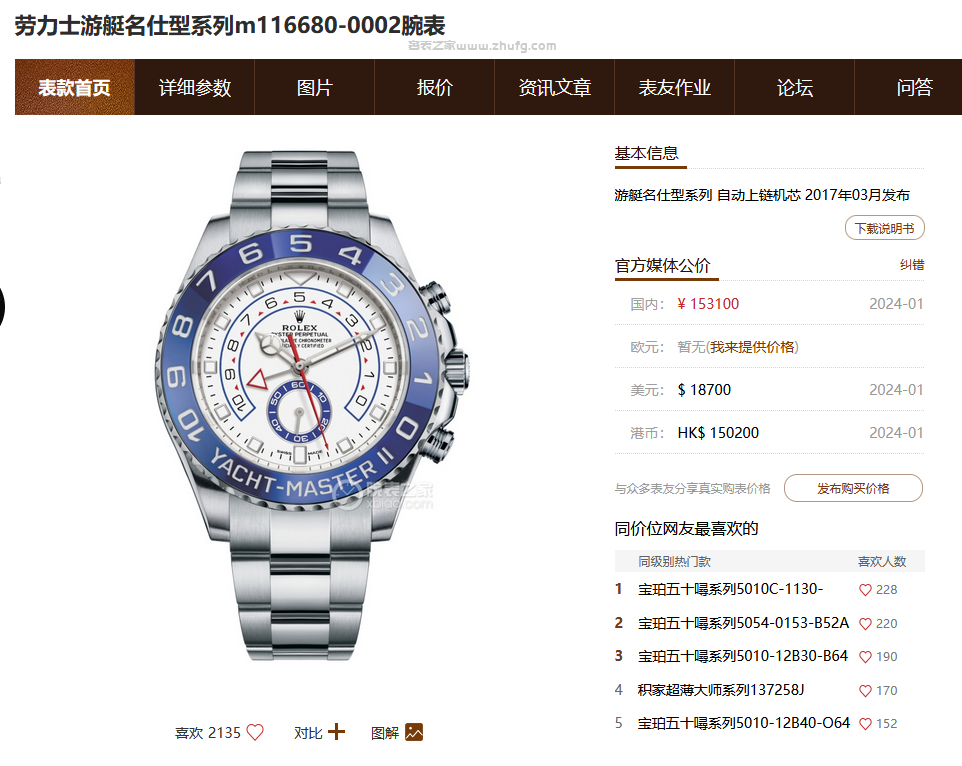Click the heart icon with 152 likes

(x=865, y=724)
